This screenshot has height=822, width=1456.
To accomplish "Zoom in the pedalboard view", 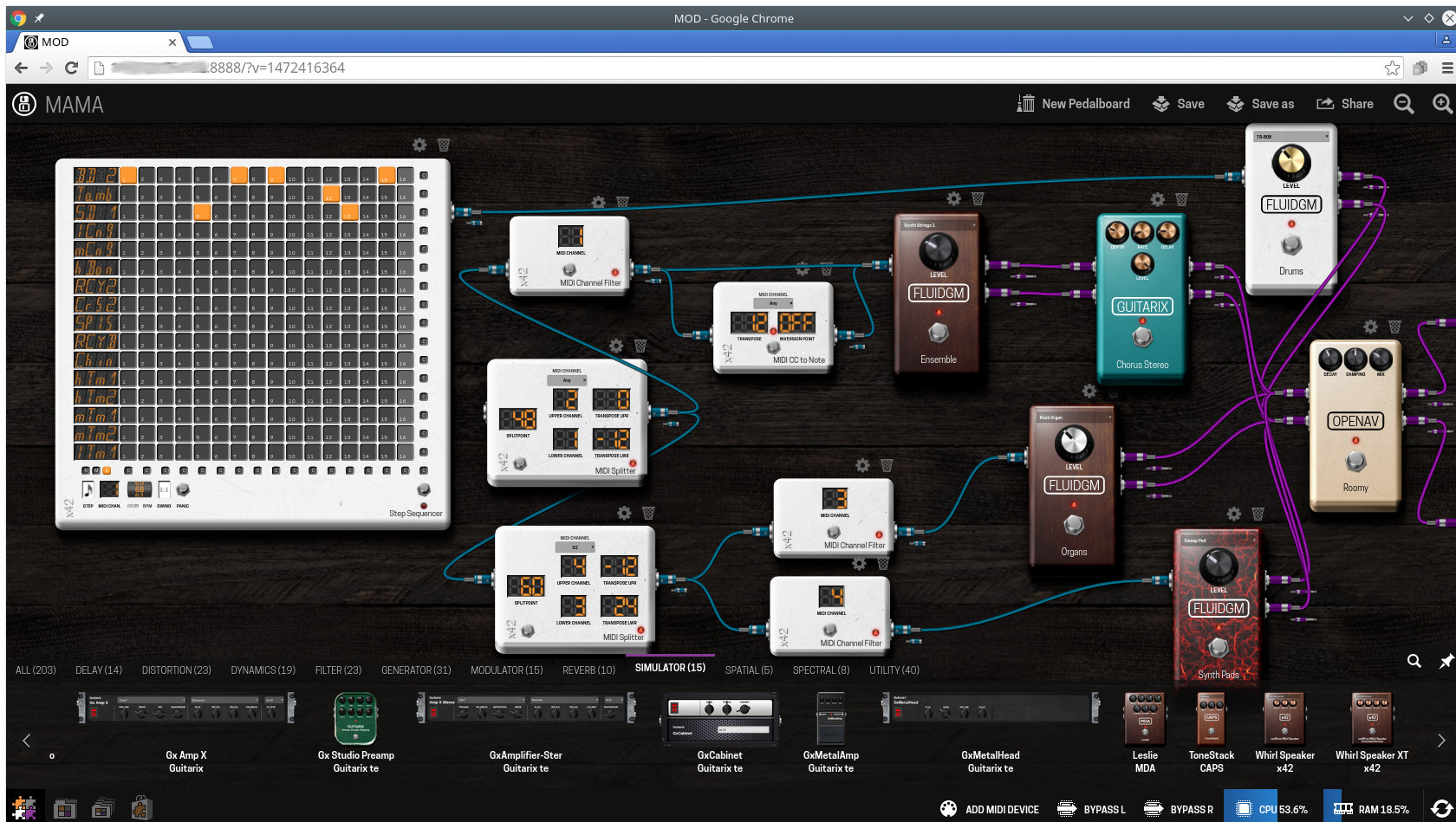I will [1442, 104].
